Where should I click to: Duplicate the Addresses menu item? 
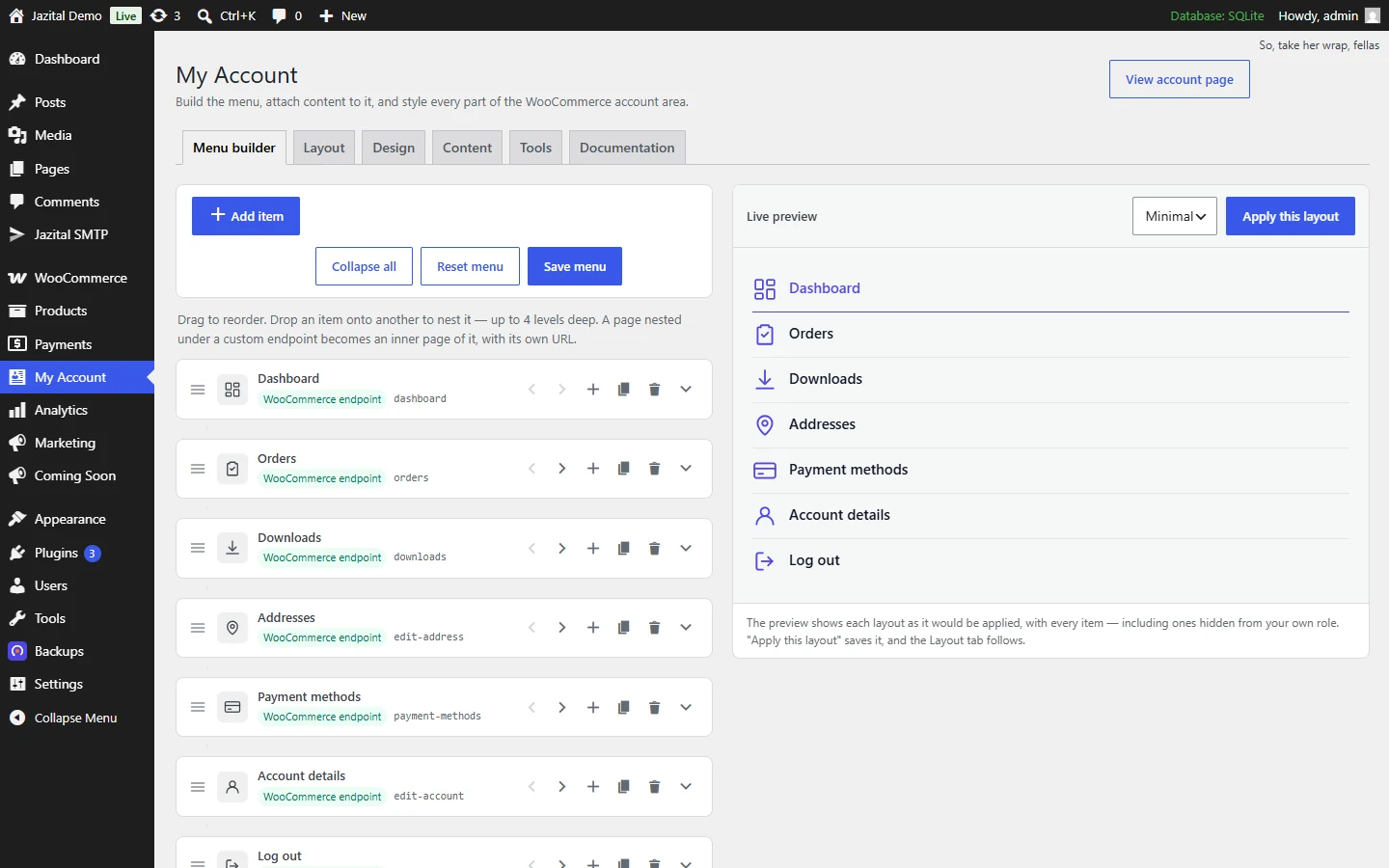624,628
